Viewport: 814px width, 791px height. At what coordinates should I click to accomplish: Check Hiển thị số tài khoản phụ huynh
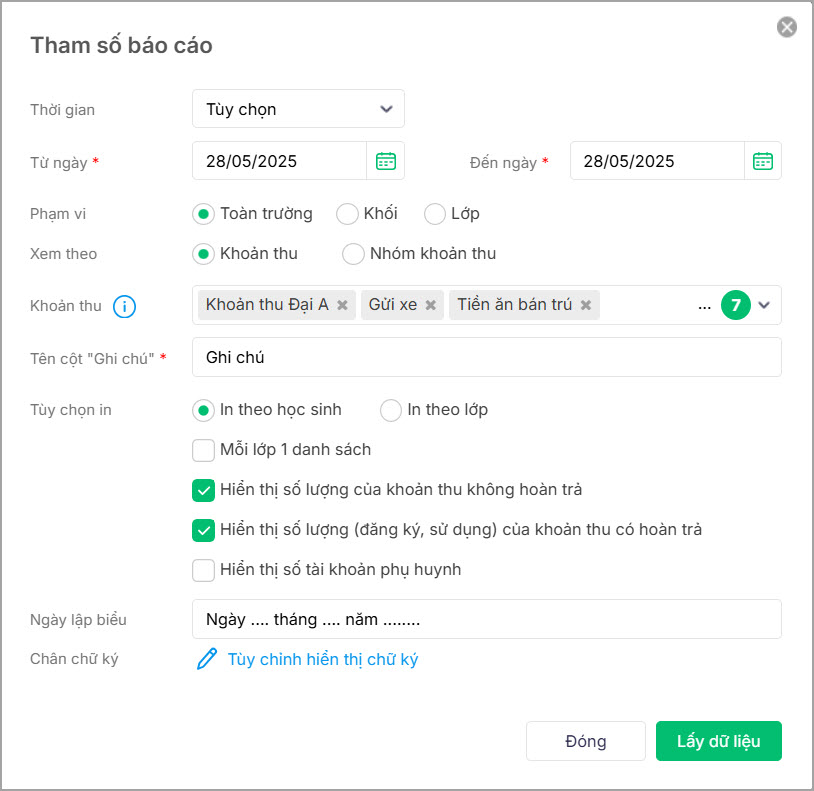pyautogui.click(x=204, y=570)
